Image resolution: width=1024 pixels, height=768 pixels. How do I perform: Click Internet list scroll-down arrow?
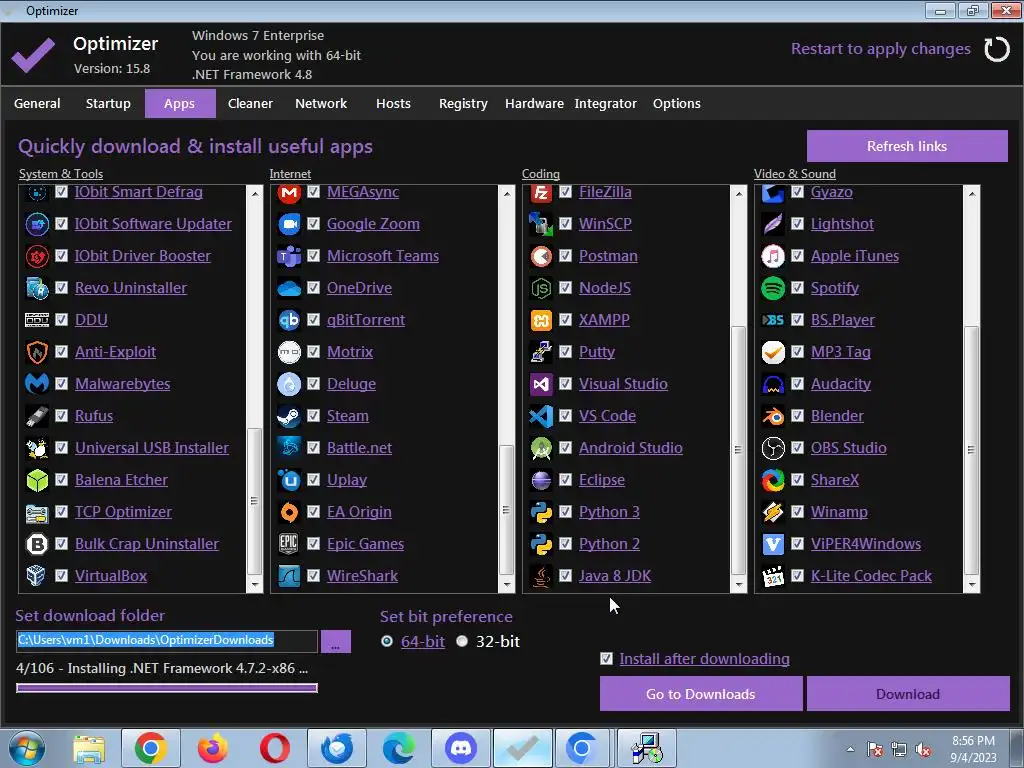pyautogui.click(x=506, y=584)
